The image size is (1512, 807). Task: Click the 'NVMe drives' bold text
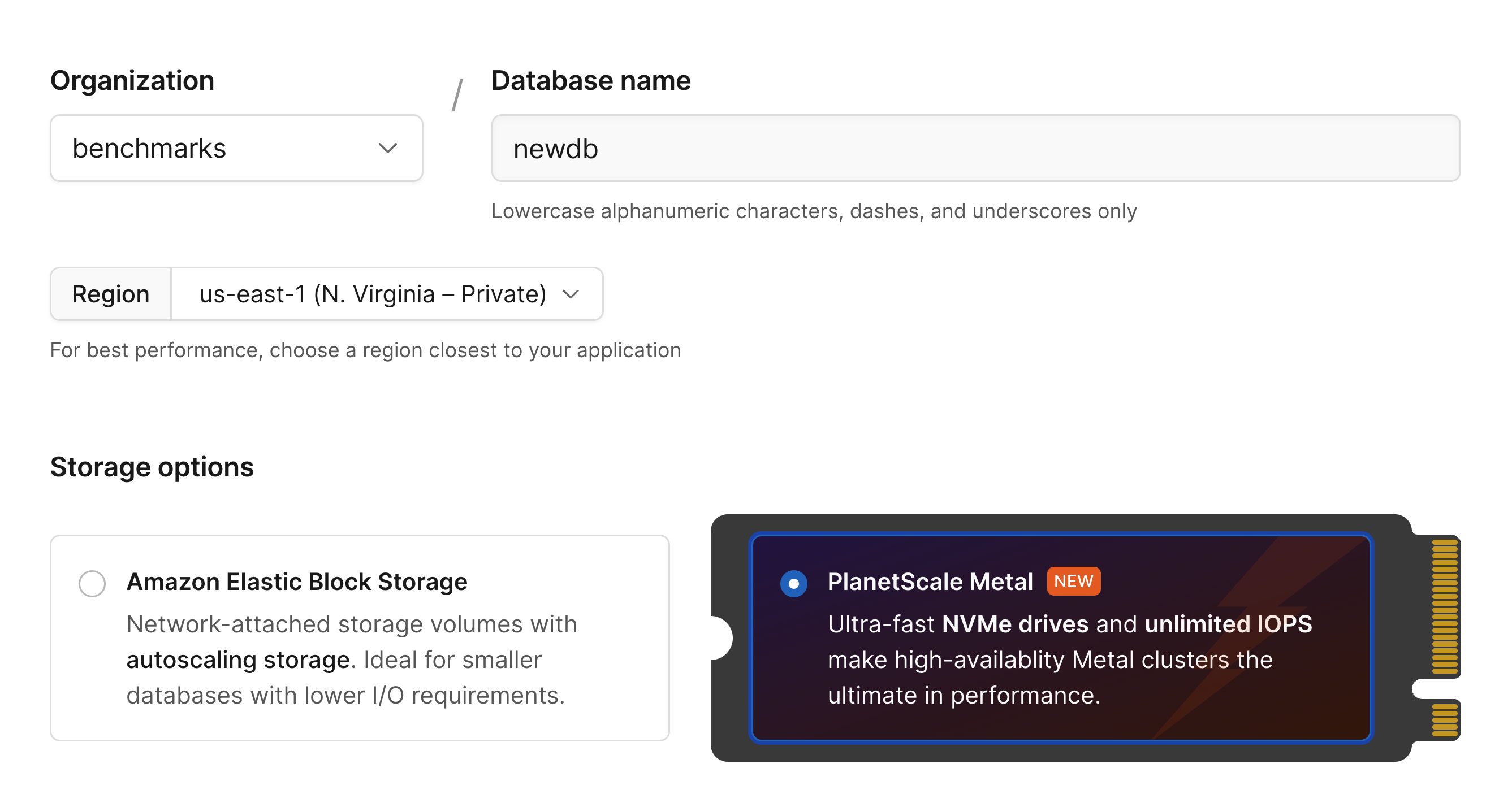[x=1015, y=624]
